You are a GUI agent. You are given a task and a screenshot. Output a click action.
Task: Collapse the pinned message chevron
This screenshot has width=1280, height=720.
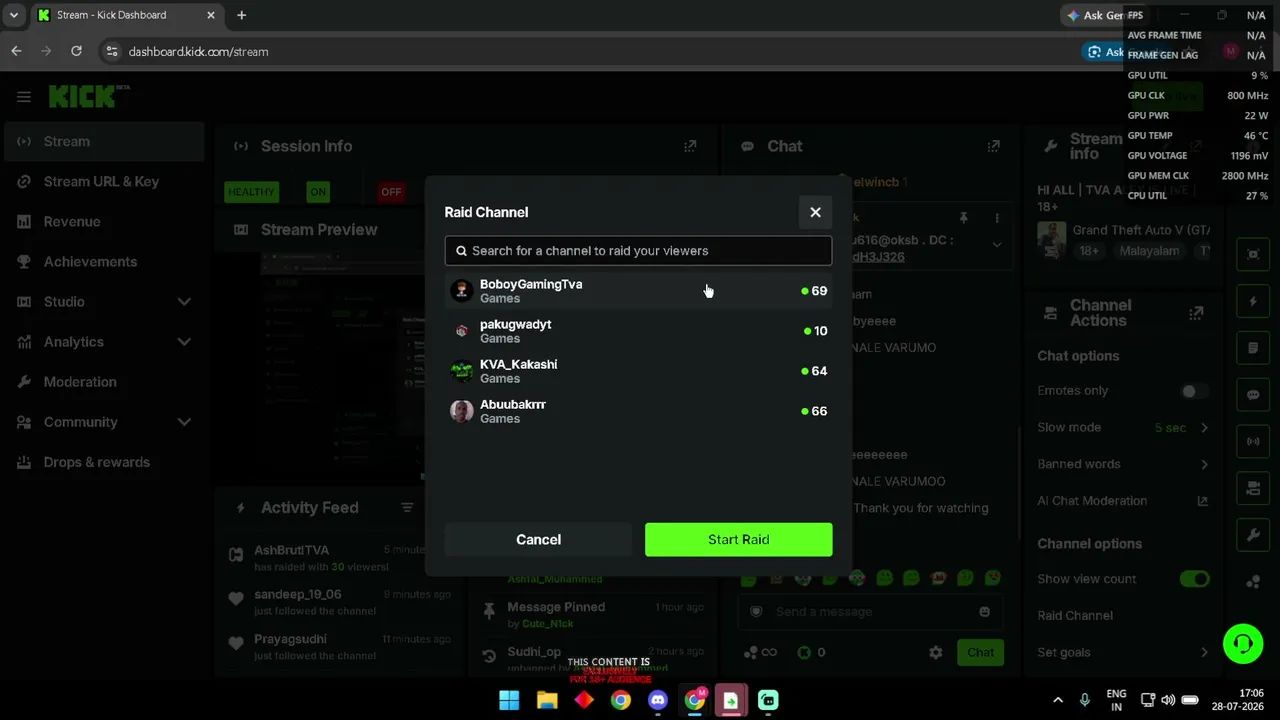997,244
